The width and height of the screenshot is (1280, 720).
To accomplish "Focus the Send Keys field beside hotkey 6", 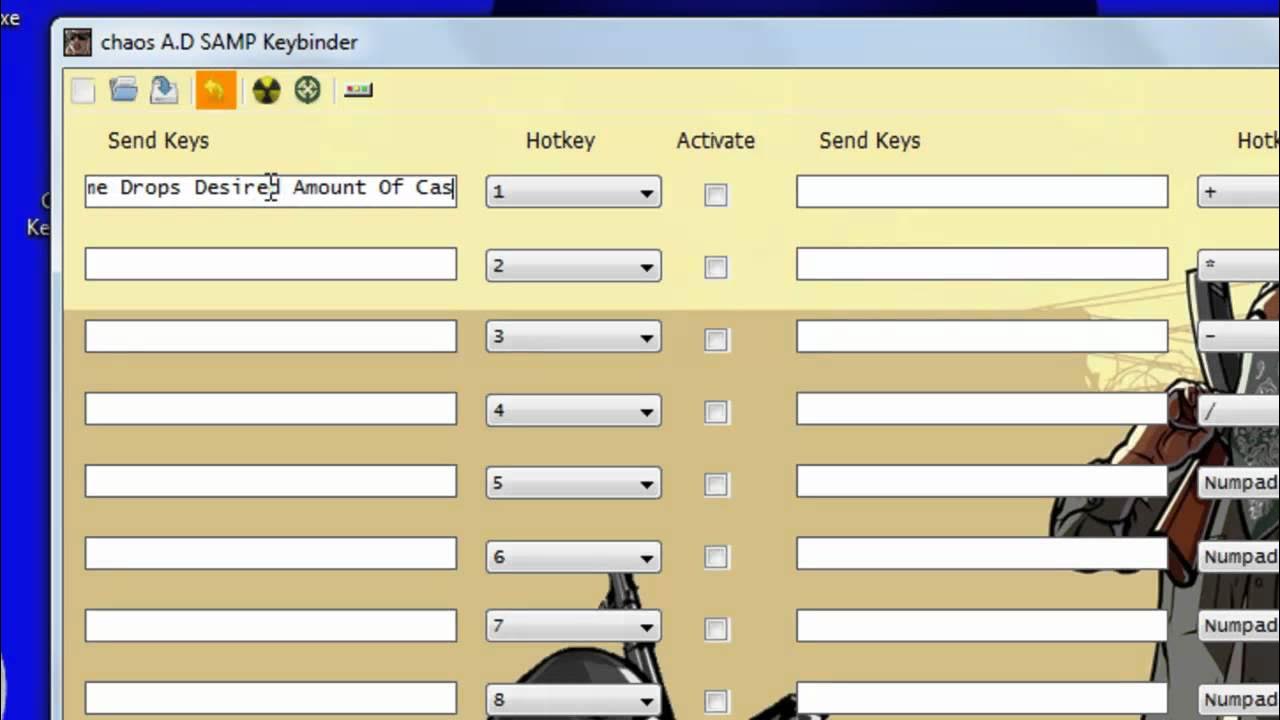I will click(271, 553).
